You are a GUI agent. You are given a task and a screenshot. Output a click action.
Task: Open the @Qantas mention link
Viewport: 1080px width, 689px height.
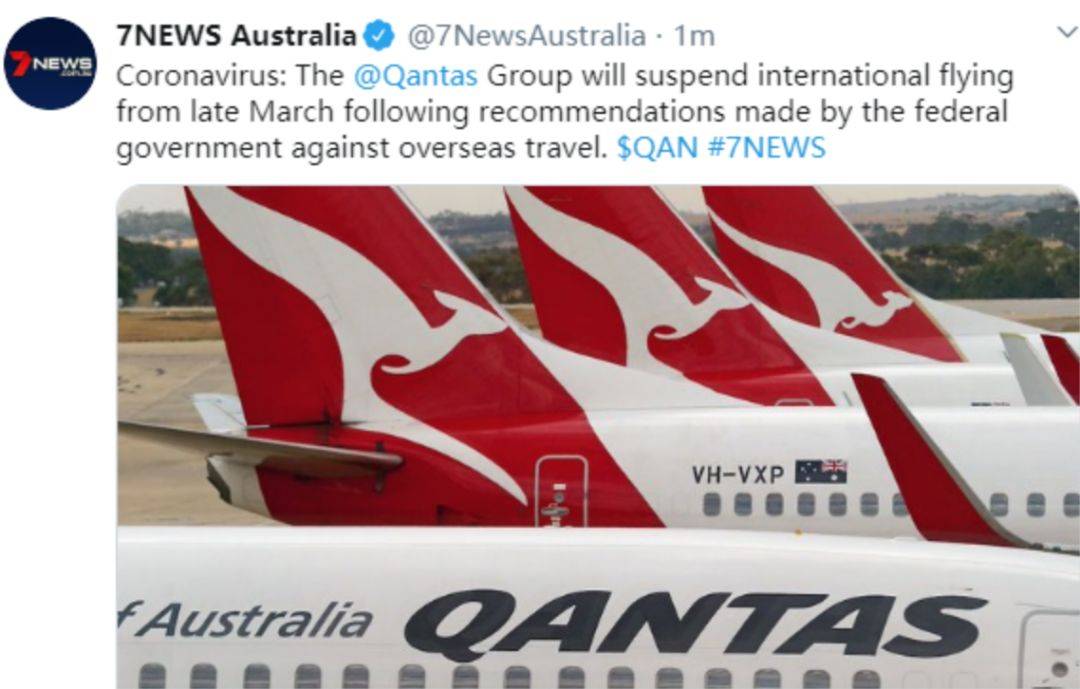[415, 76]
